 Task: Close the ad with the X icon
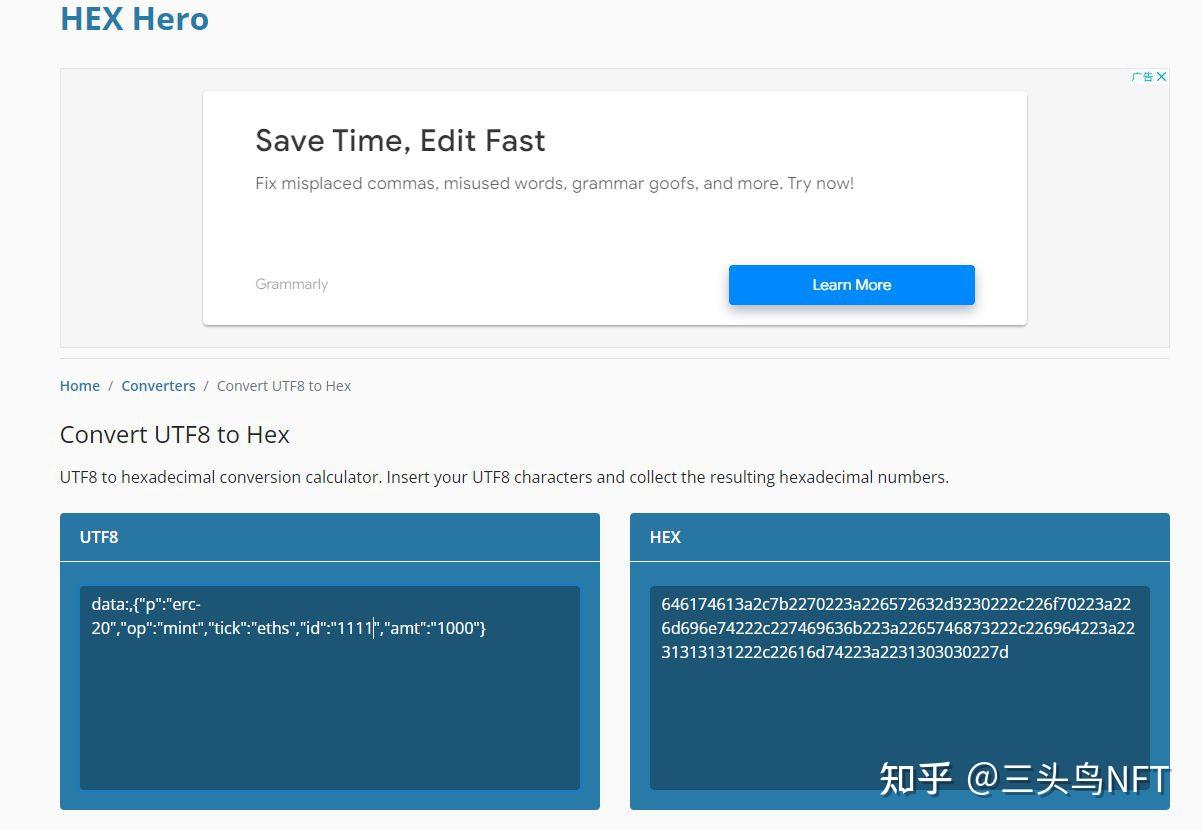click(1161, 77)
